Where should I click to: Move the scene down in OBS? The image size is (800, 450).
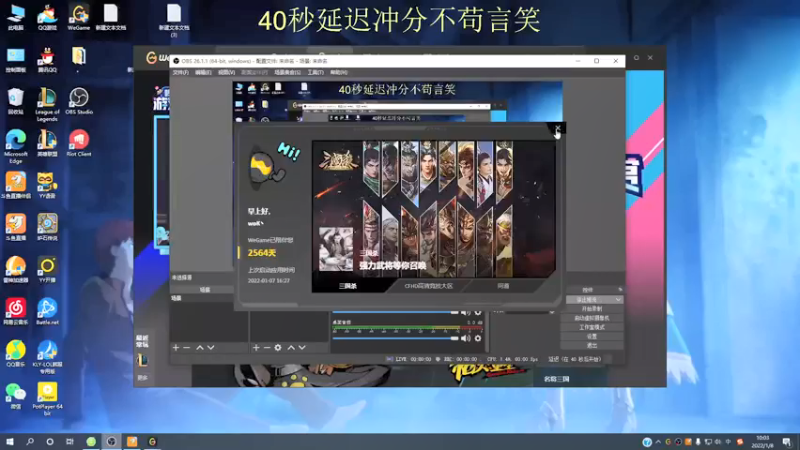211,347
